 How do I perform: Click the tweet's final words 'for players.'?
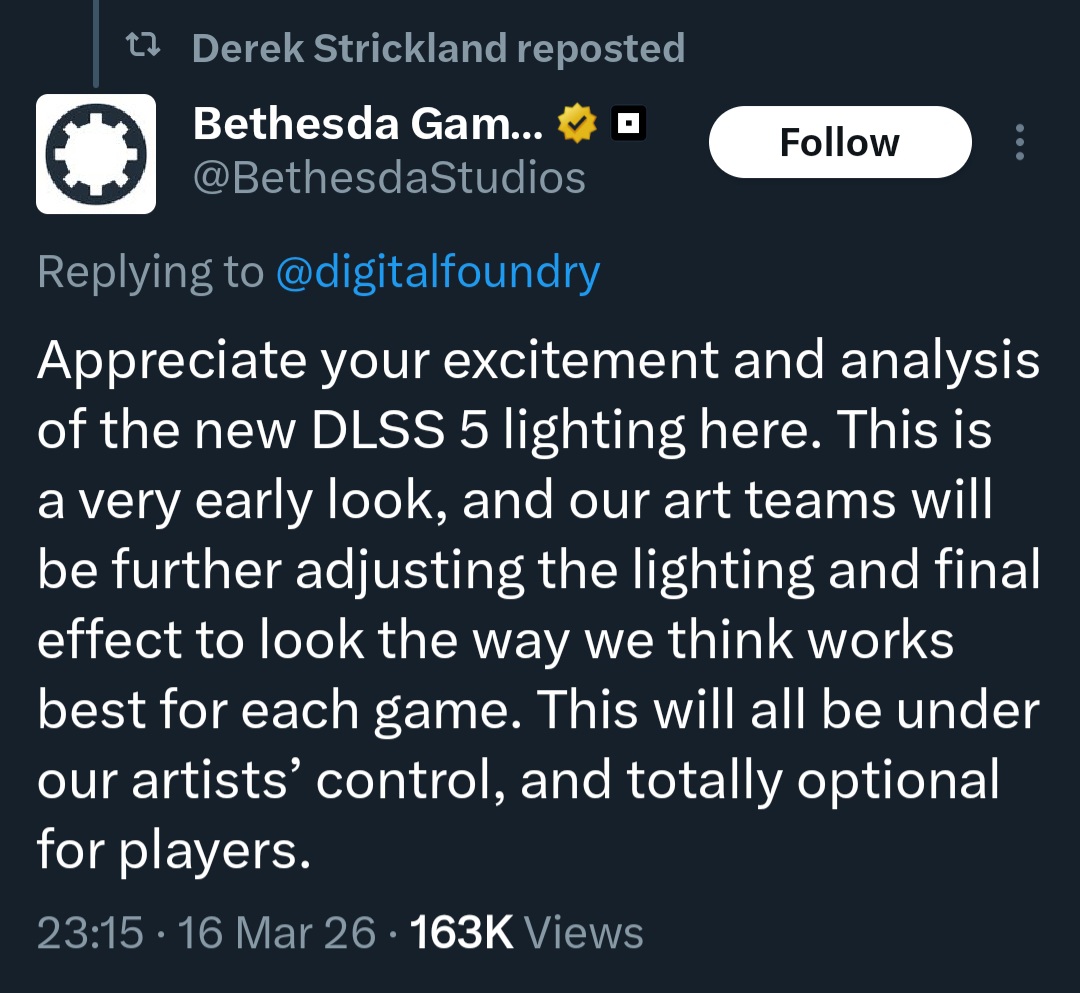168,851
